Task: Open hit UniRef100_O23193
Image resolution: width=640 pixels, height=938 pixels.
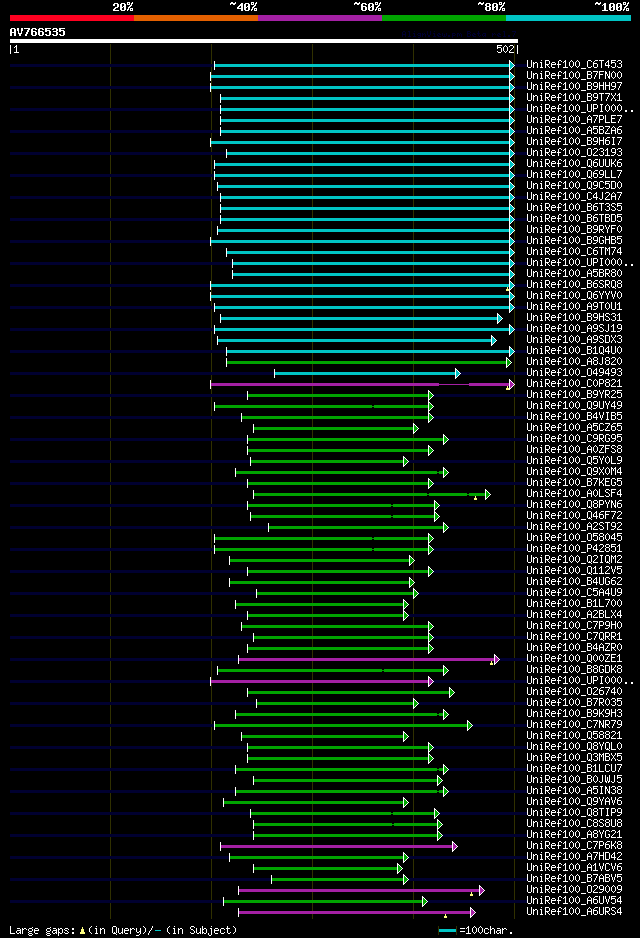Action: coord(574,153)
